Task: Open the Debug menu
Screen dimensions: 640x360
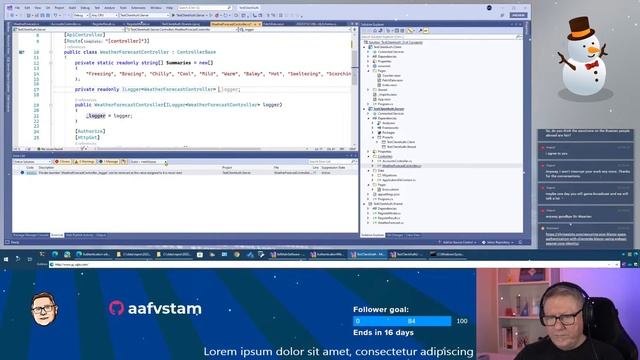Action: (x=85, y=8)
